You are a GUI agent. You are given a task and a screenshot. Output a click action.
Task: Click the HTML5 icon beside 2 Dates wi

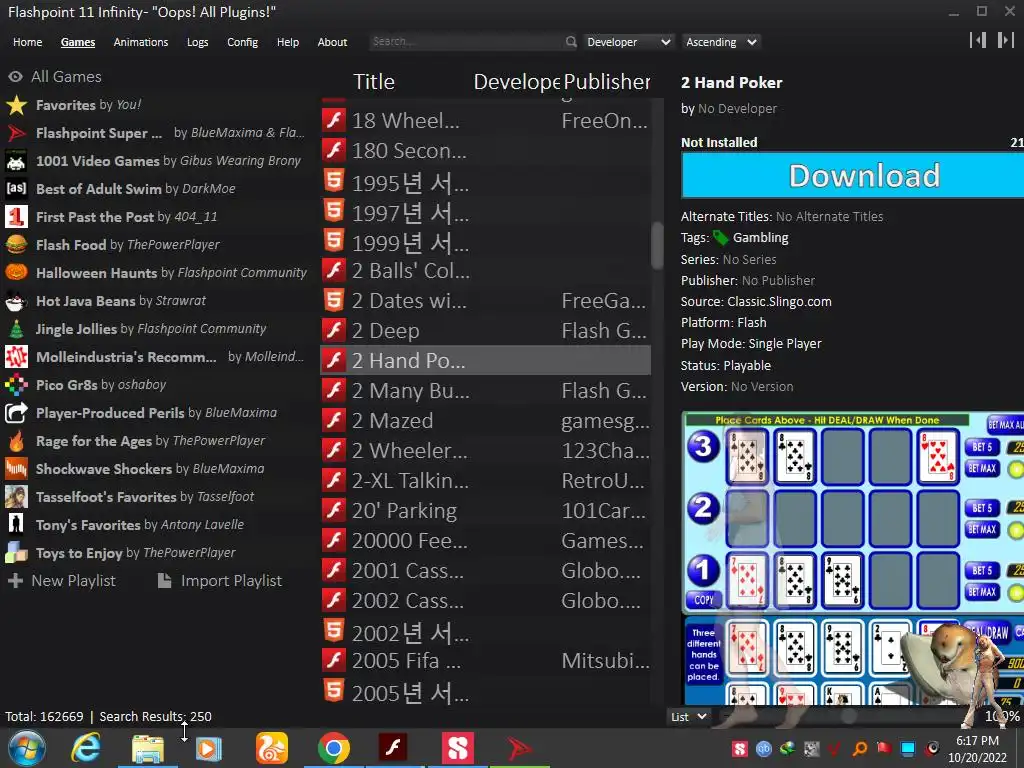334,300
